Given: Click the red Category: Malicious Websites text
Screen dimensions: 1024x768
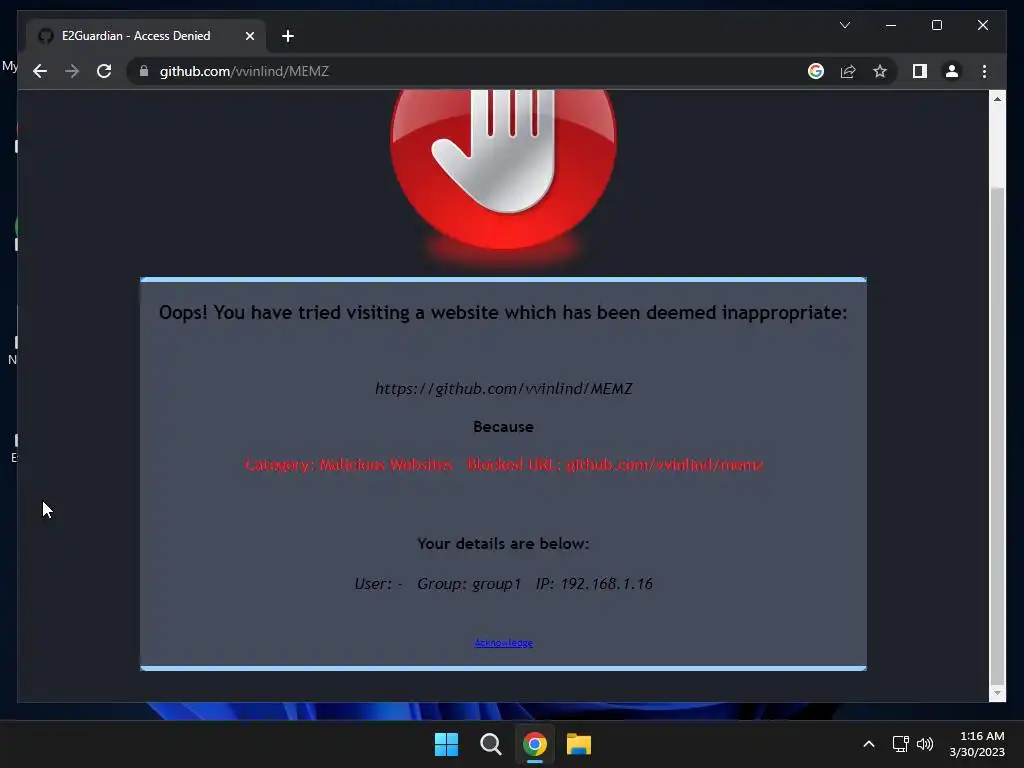Looking at the screenshot, I should 349,465.
